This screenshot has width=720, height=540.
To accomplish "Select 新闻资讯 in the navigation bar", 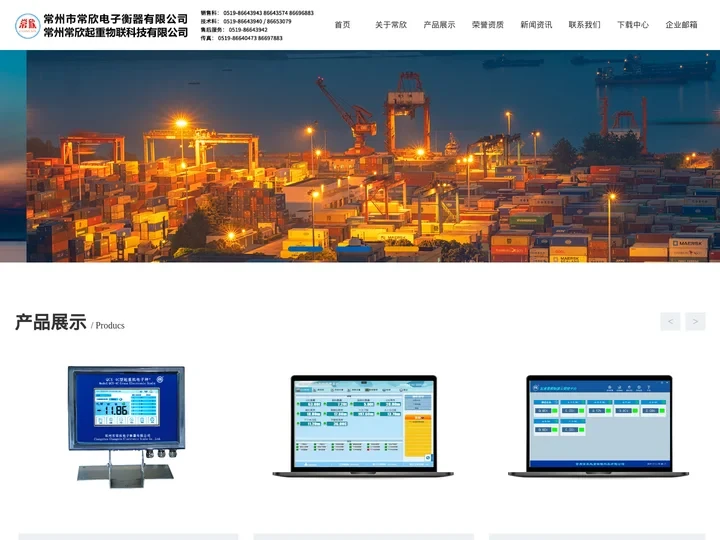I will (536, 25).
